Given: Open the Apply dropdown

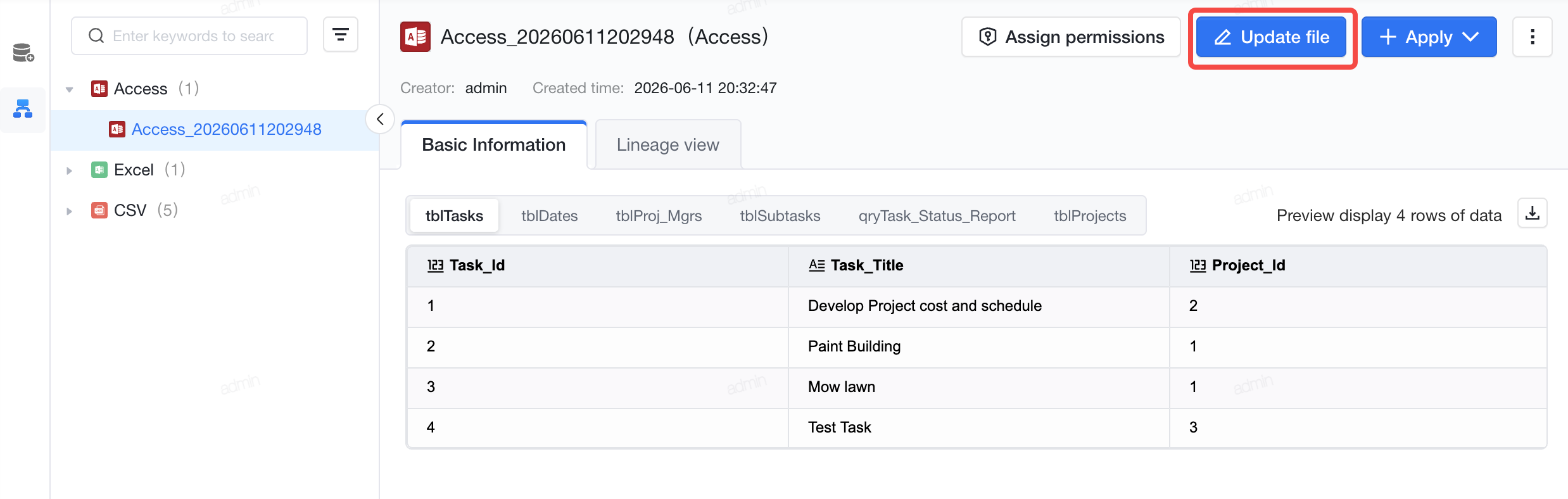Looking at the screenshot, I should tap(1429, 37).
